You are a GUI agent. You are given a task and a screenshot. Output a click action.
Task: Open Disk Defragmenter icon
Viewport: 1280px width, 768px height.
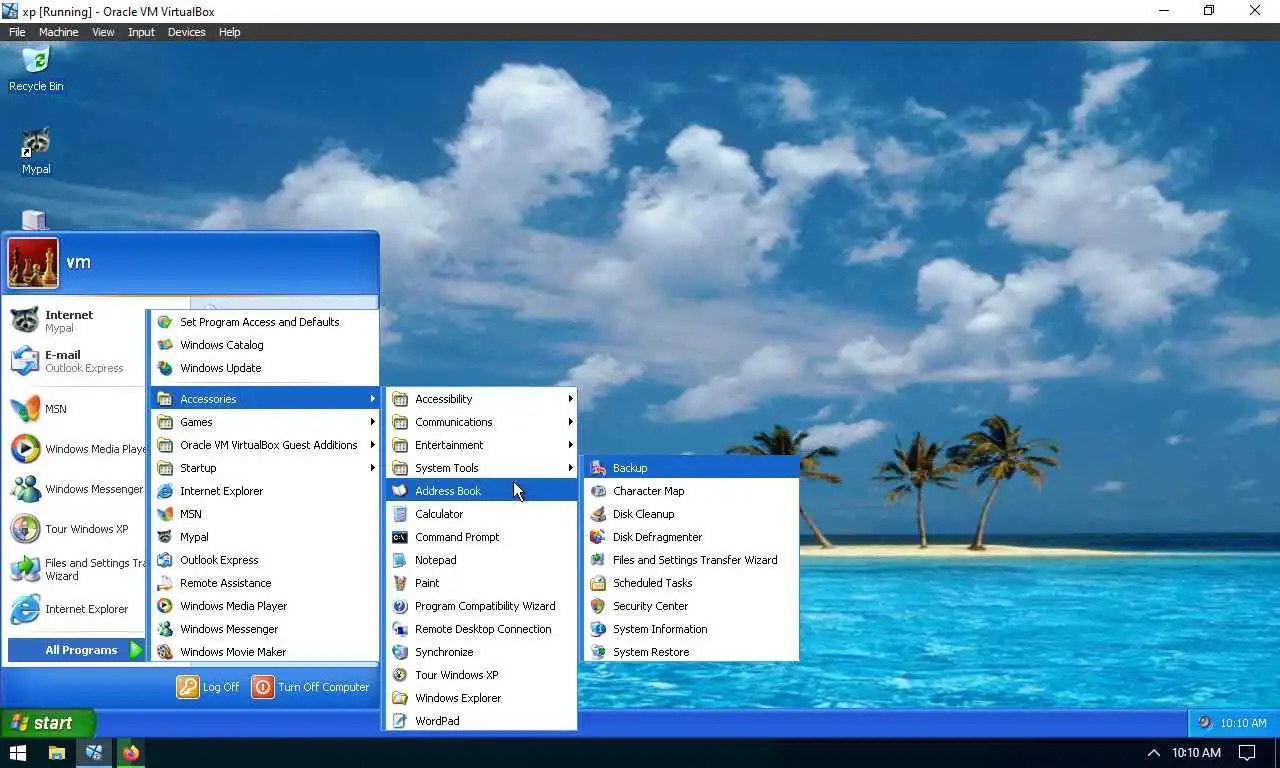point(598,537)
